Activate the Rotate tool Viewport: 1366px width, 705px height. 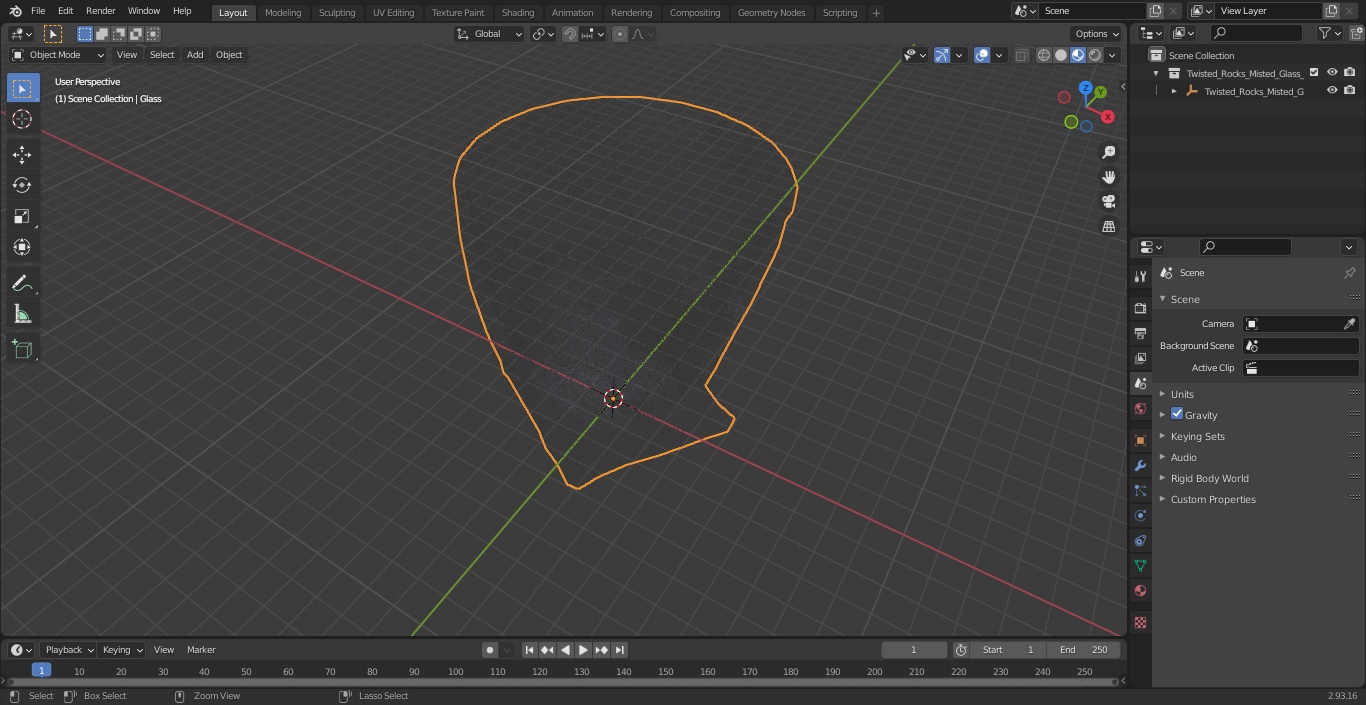[x=22, y=185]
